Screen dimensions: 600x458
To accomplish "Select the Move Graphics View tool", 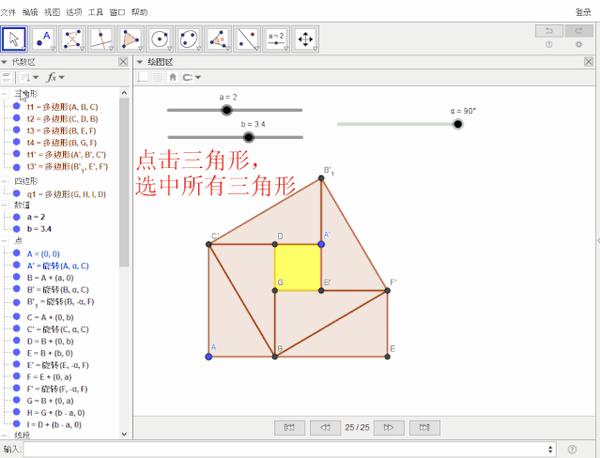I will click(x=305, y=39).
